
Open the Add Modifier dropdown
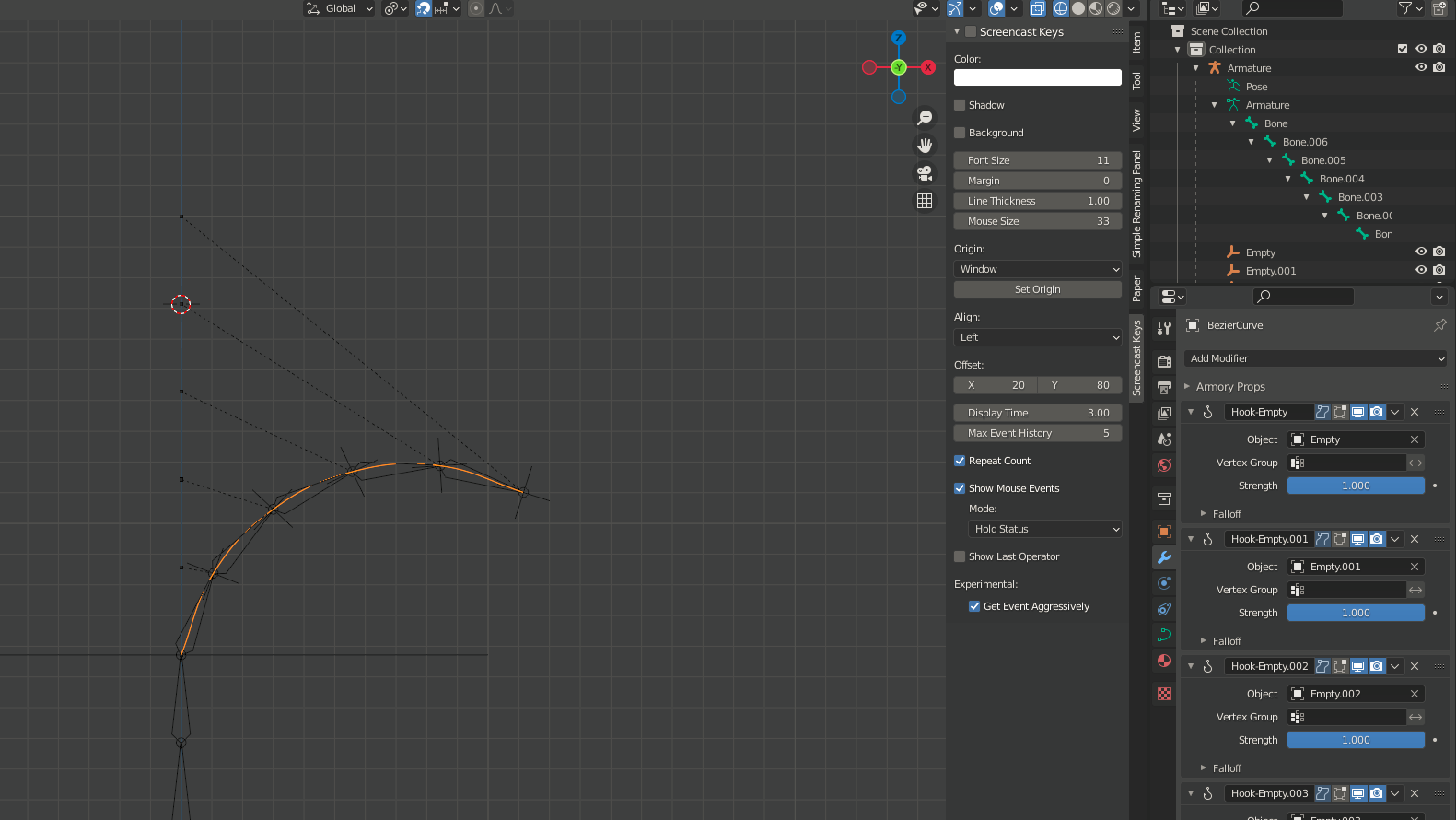(1316, 358)
